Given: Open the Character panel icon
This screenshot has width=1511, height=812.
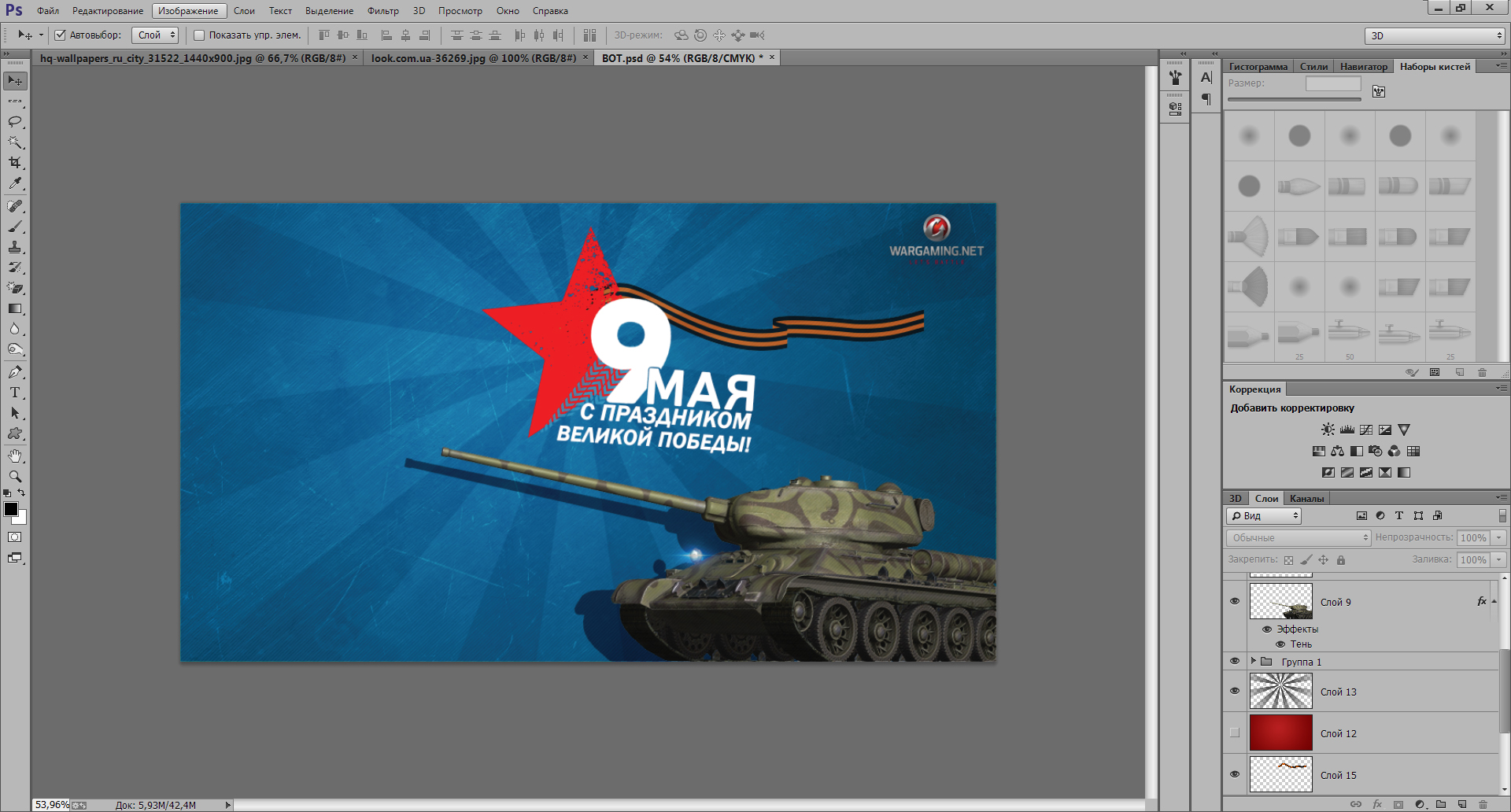Looking at the screenshot, I should 1206,77.
